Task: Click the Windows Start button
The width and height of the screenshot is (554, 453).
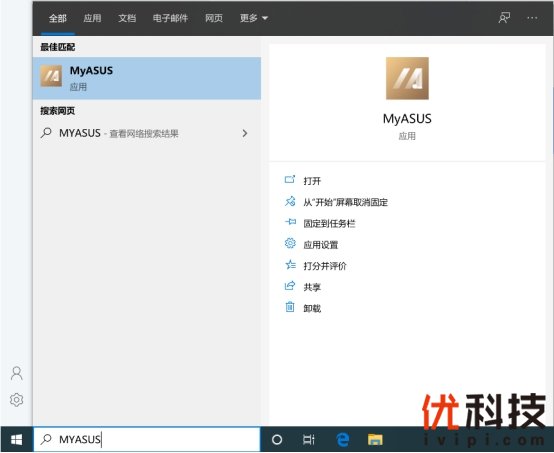Action: click(16, 440)
